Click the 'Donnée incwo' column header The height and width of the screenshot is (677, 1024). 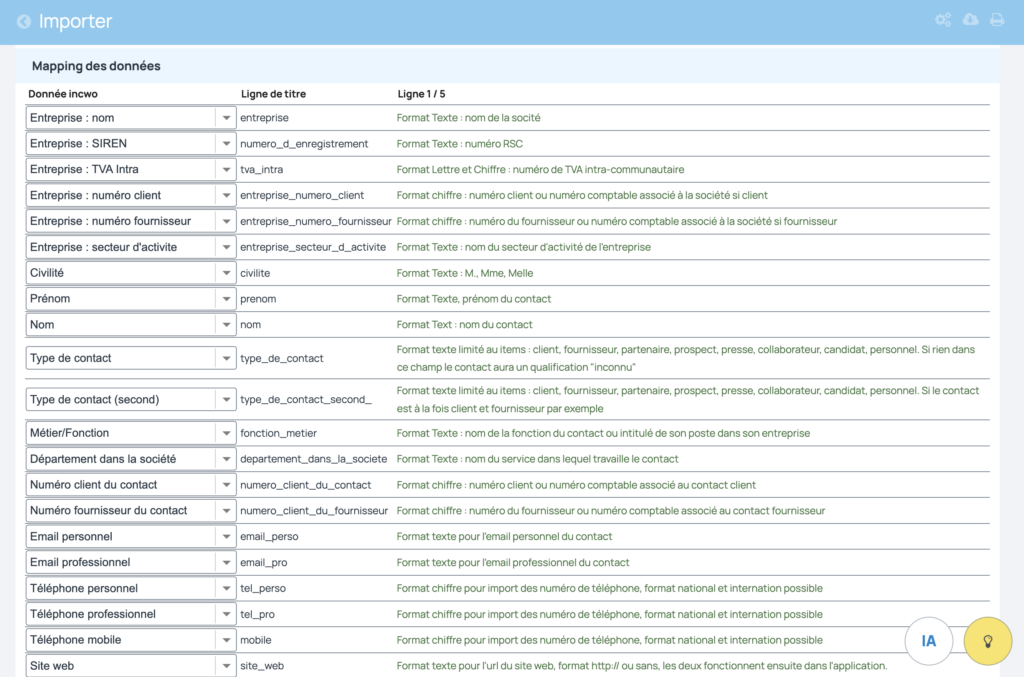(63, 94)
